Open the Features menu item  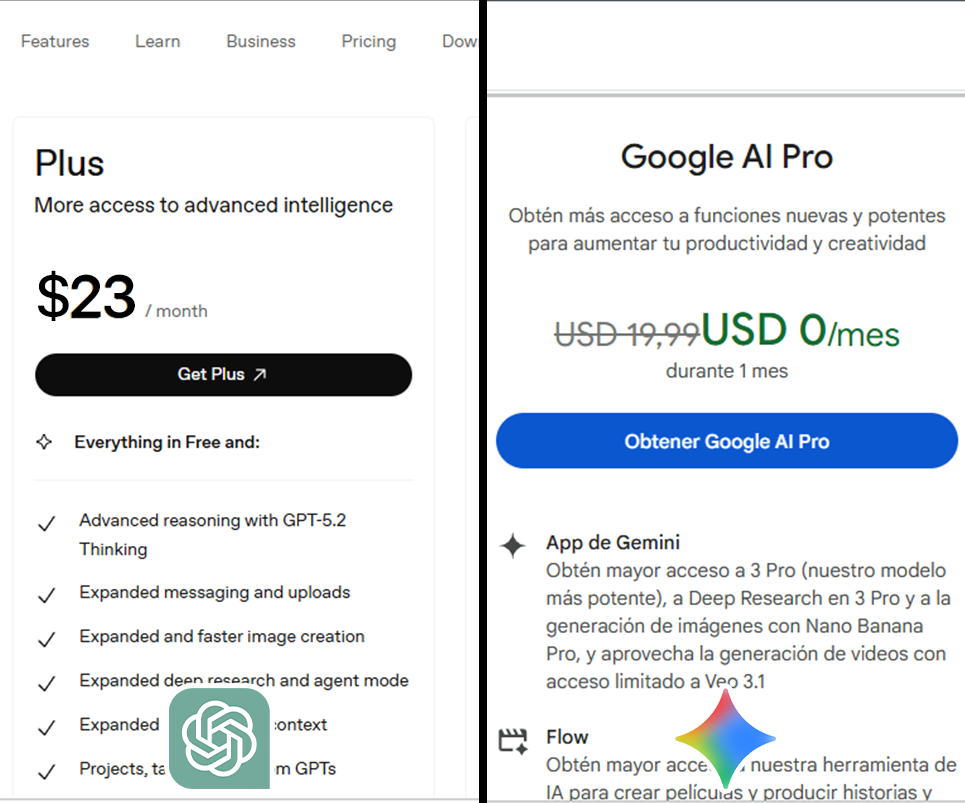(x=55, y=41)
